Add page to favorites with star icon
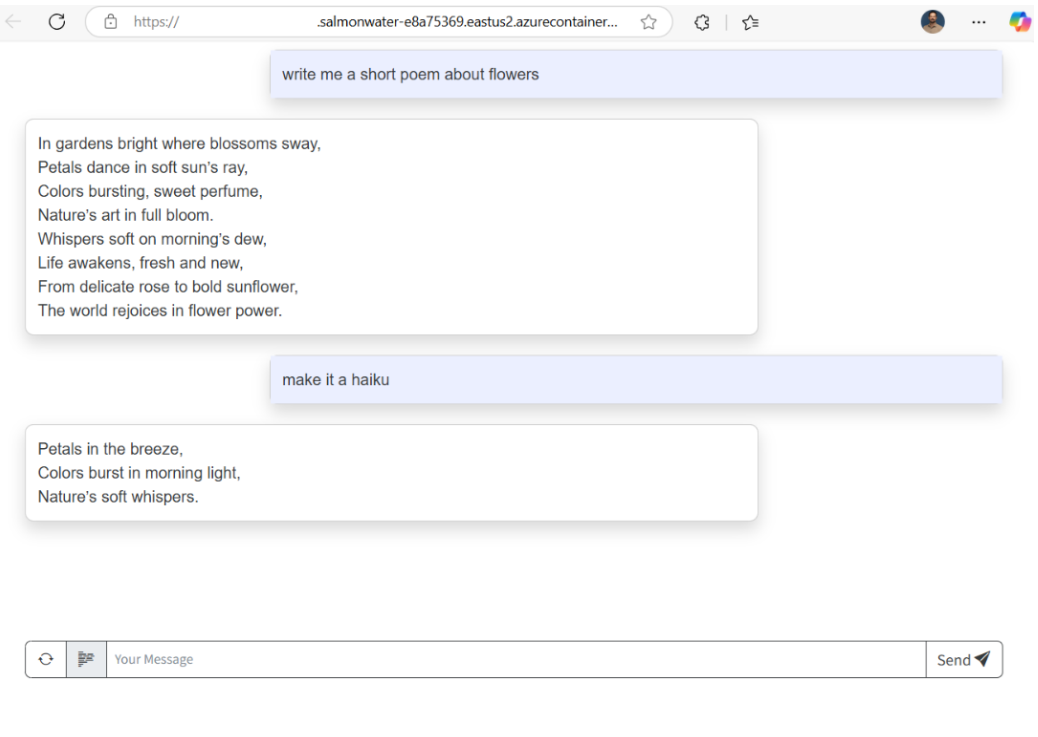 click(x=648, y=21)
